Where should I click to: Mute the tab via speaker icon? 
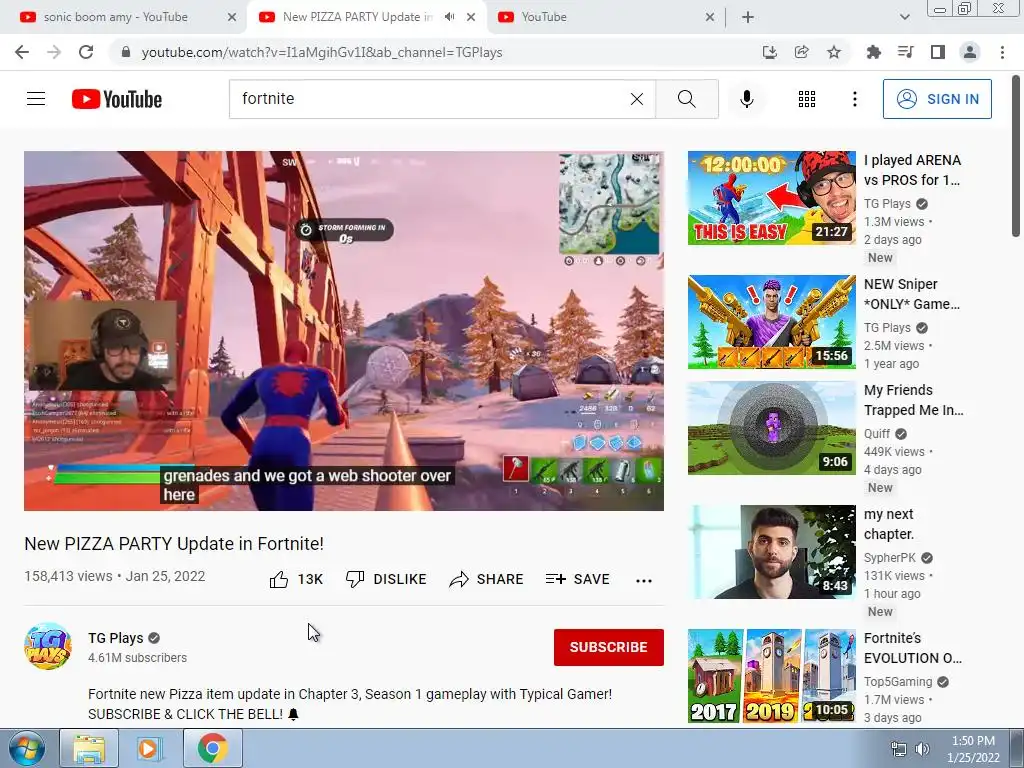(449, 17)
